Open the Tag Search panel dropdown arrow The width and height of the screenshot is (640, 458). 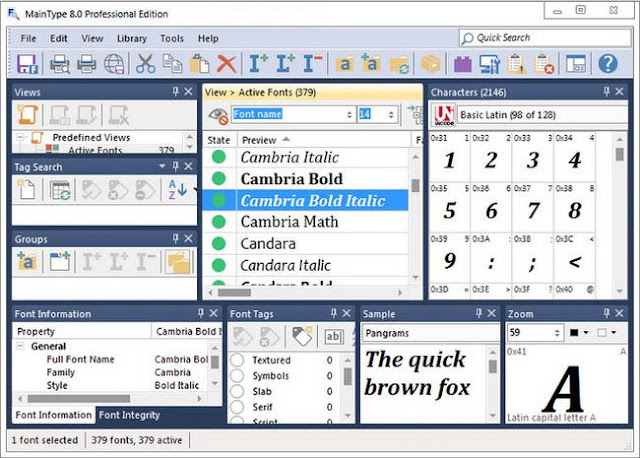pos(162,166)
